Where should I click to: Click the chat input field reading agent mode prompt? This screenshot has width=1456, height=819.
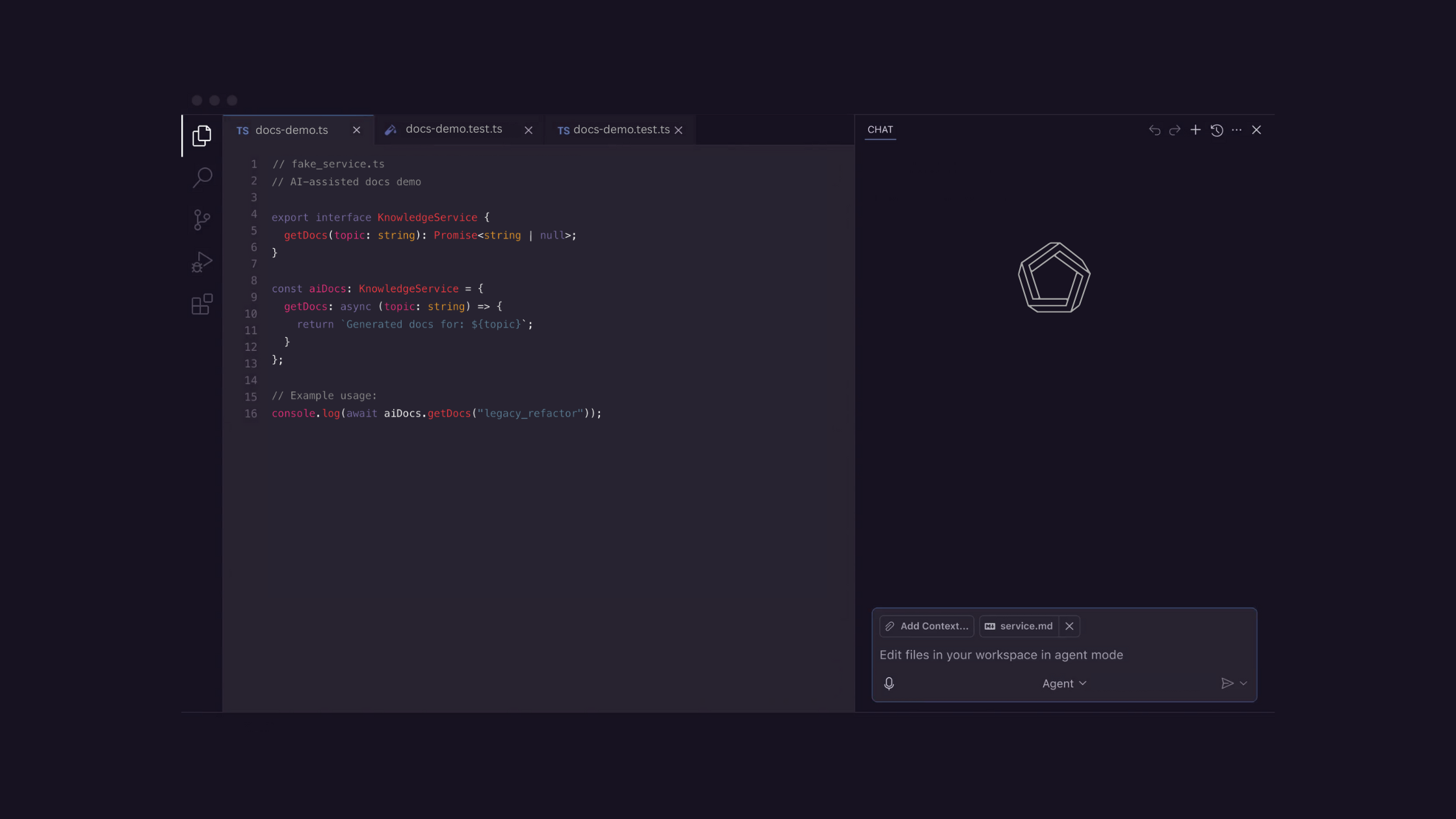tap(1001, 655)
